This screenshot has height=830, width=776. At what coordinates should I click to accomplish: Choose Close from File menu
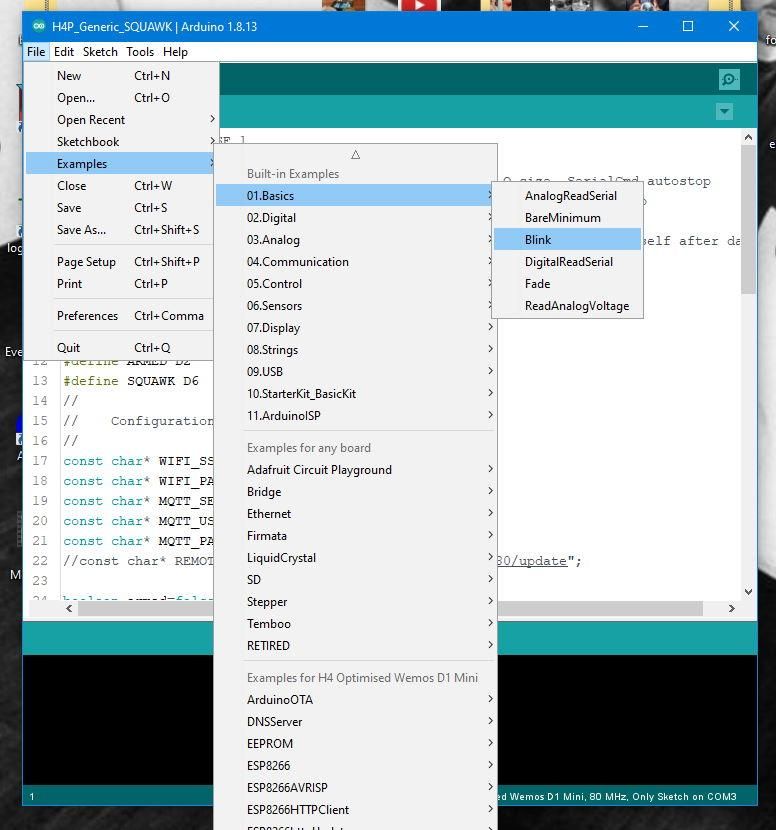119,186
